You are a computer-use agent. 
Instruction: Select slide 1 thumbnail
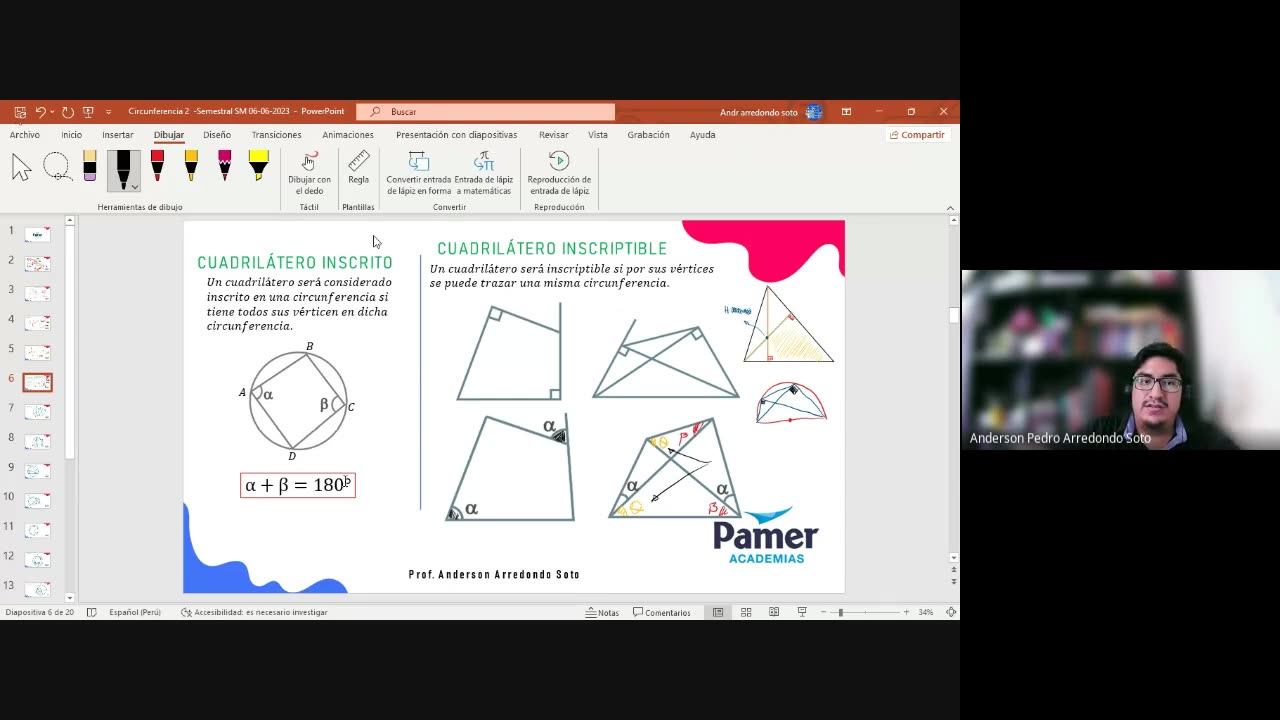click(37, 234)
